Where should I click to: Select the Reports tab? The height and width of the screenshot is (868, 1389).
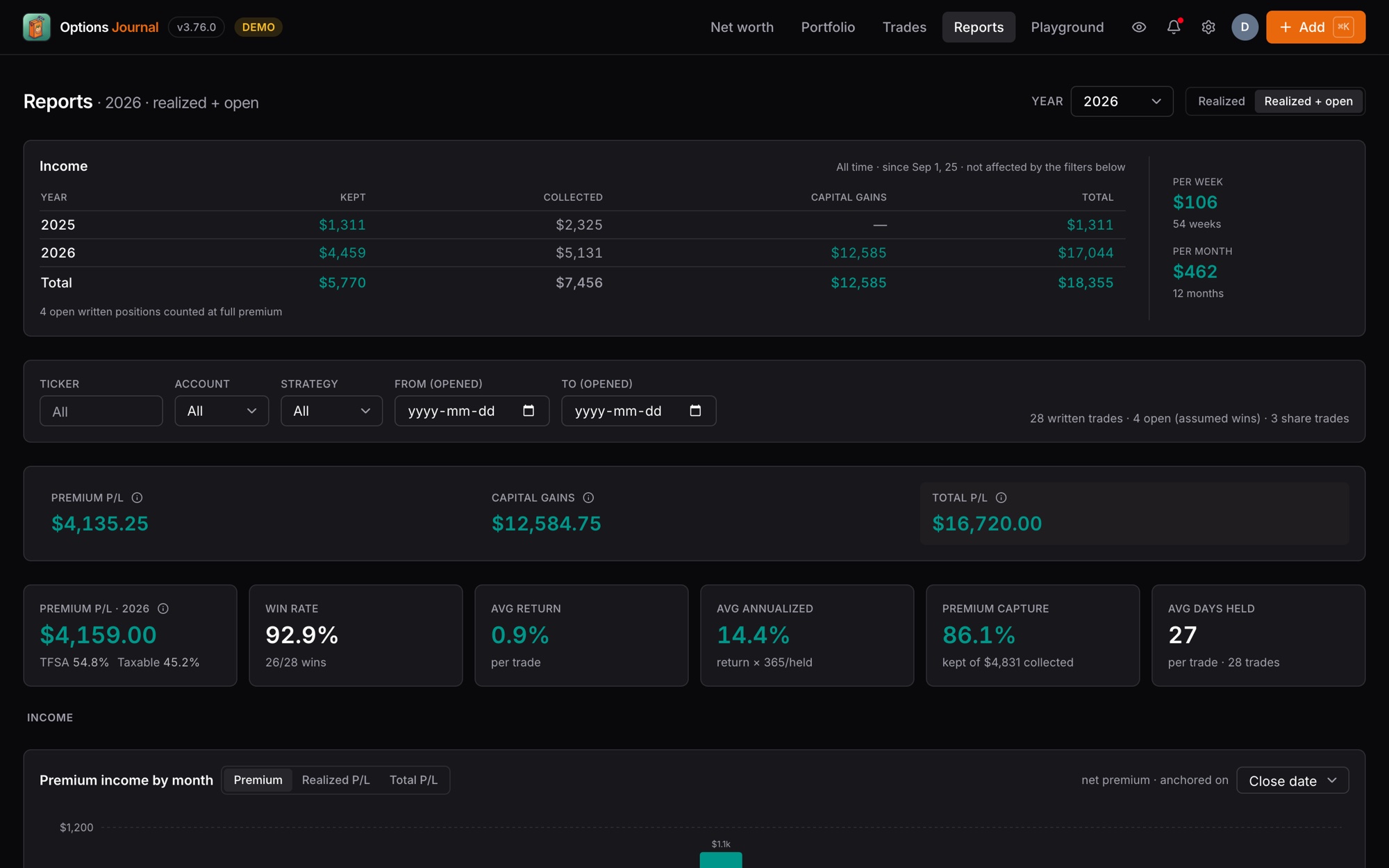[979, 27]
